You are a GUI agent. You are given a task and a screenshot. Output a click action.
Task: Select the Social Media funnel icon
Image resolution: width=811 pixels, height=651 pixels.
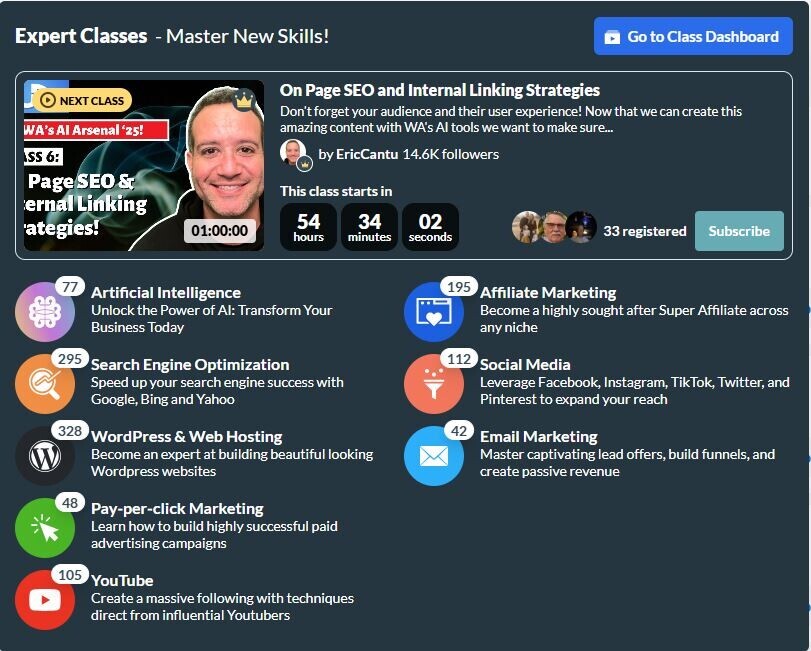(x=434, y=384)
